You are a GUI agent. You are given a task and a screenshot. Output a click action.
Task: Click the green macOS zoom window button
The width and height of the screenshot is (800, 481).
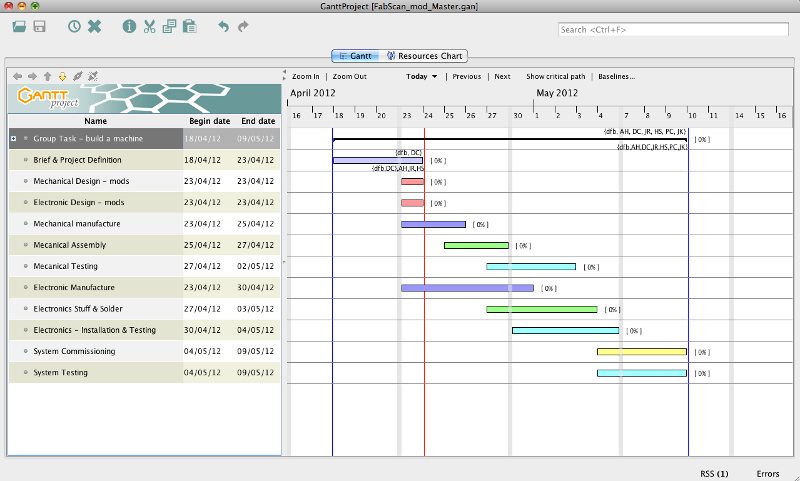[35, 6]
